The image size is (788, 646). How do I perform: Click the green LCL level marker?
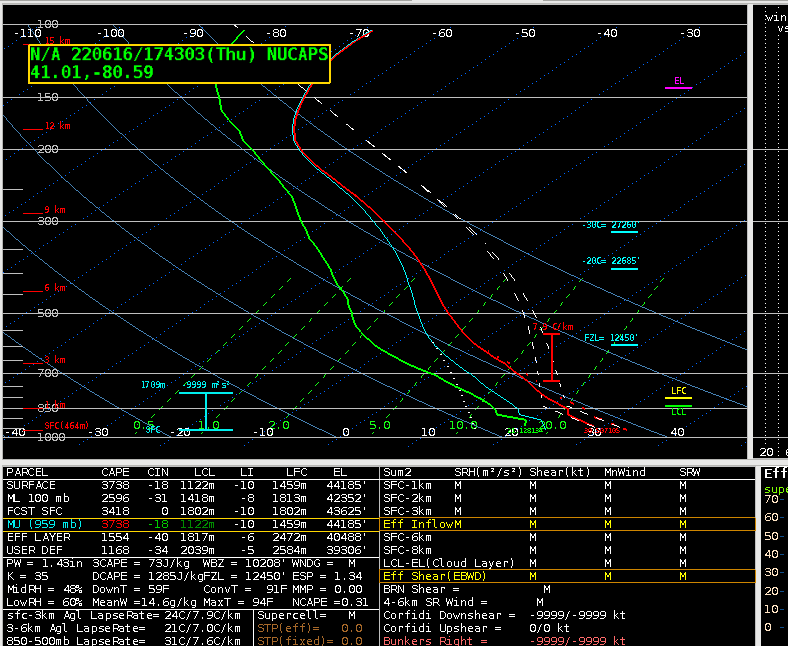(678, 410)
